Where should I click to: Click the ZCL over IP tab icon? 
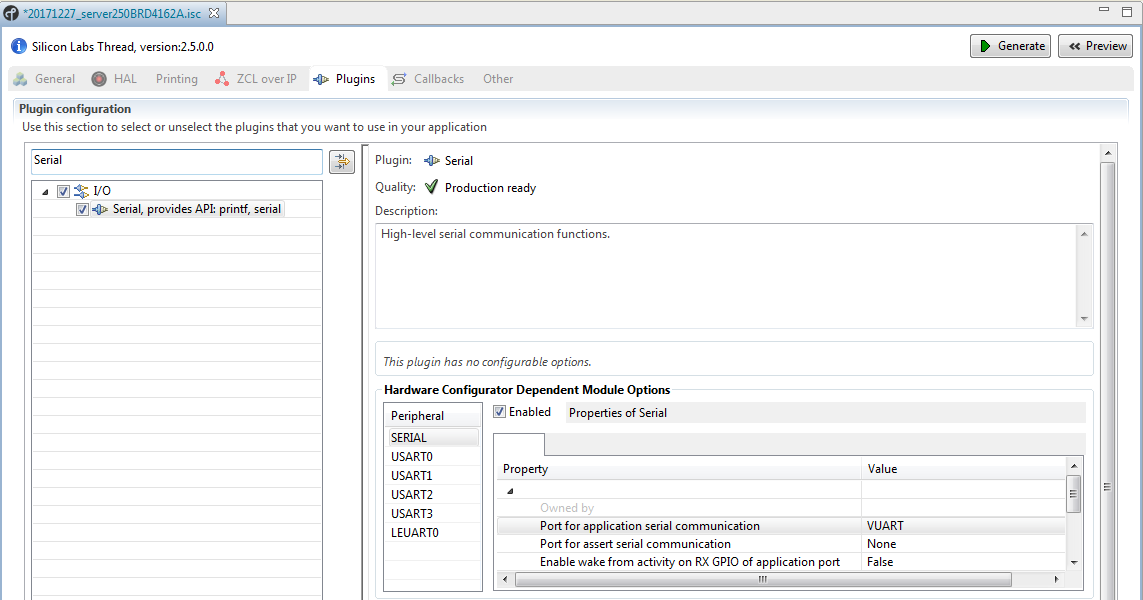point(222,79)
